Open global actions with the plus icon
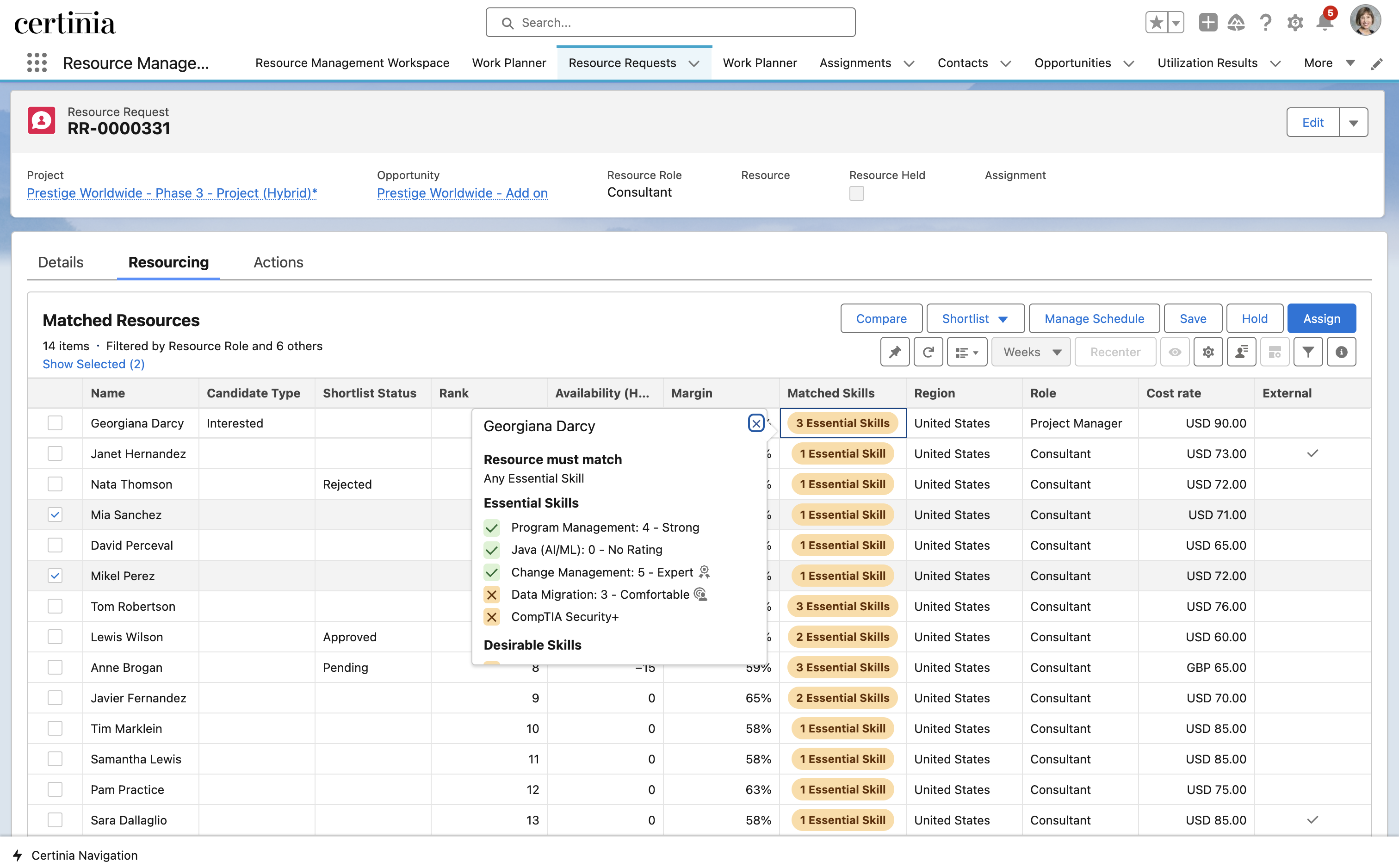1399x868 pixels. [1208, 22]
